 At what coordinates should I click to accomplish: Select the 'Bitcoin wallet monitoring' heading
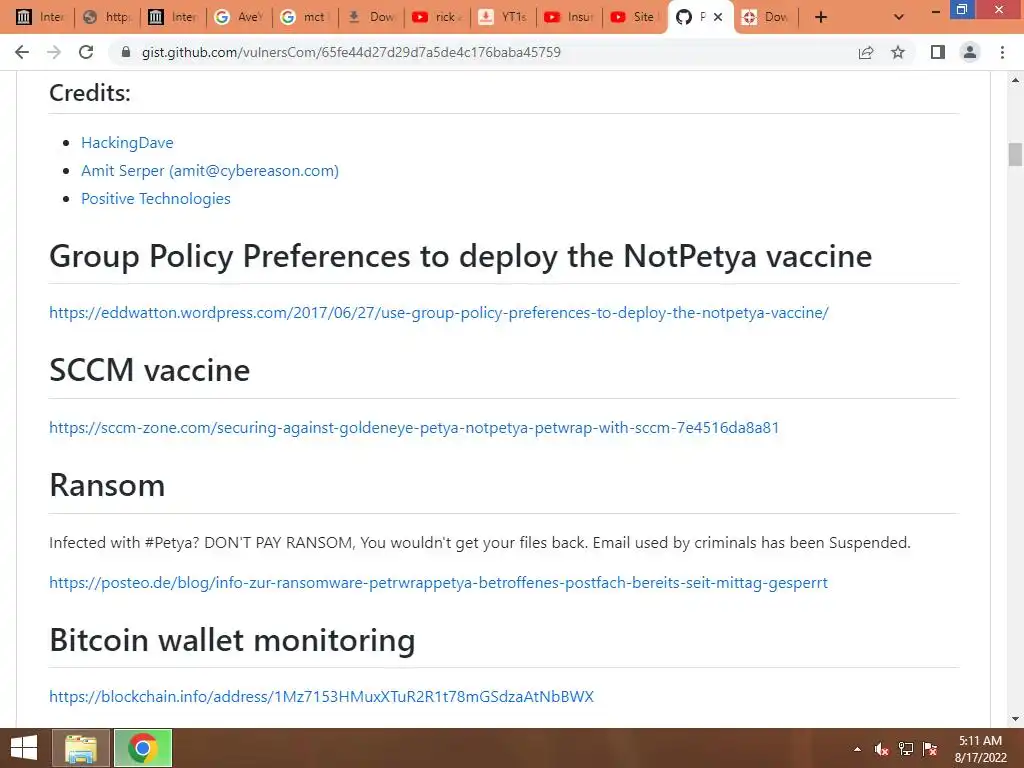pos(232,640)
